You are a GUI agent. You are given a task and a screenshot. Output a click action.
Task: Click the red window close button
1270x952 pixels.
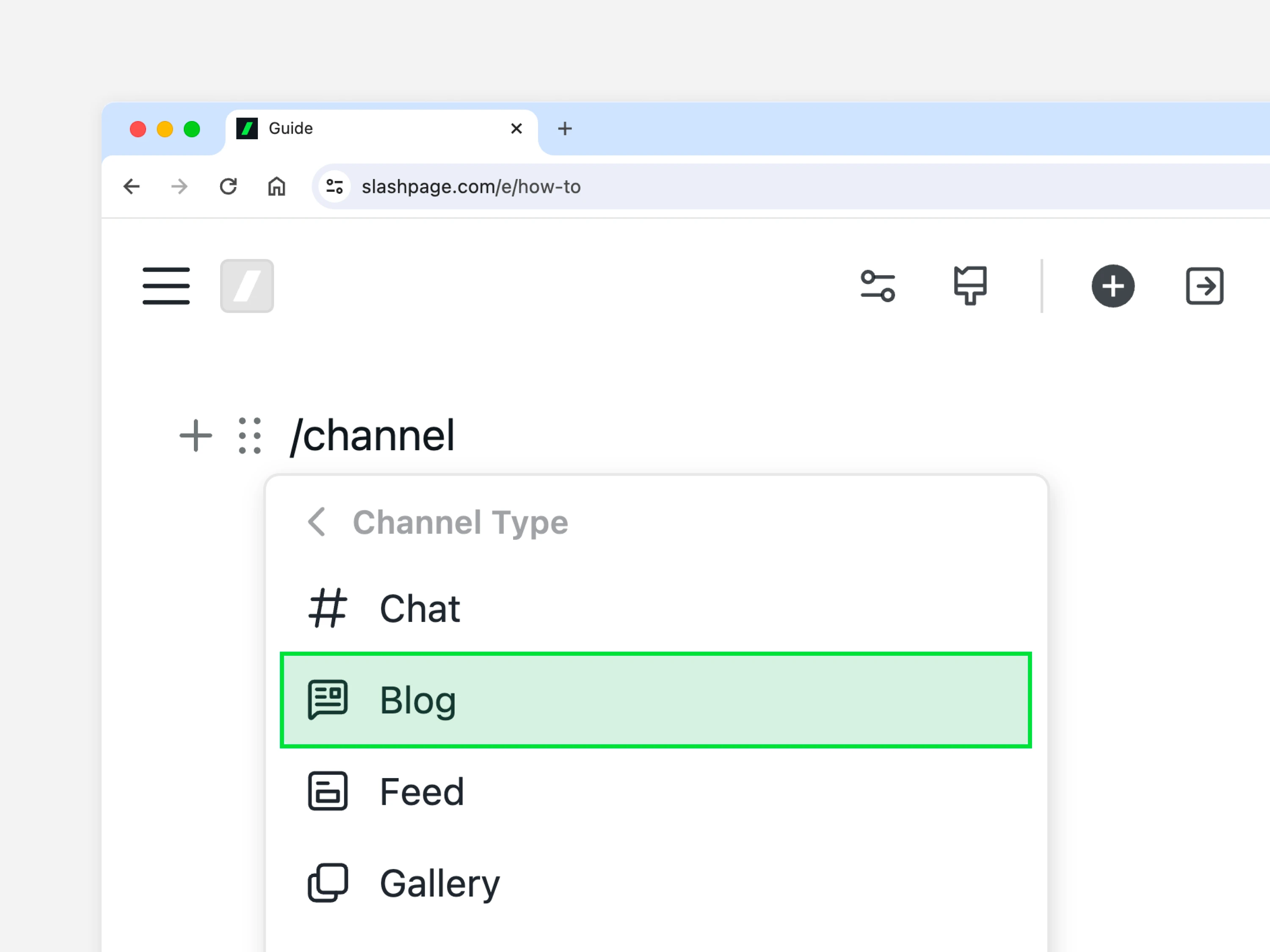(x=138, y=129)
